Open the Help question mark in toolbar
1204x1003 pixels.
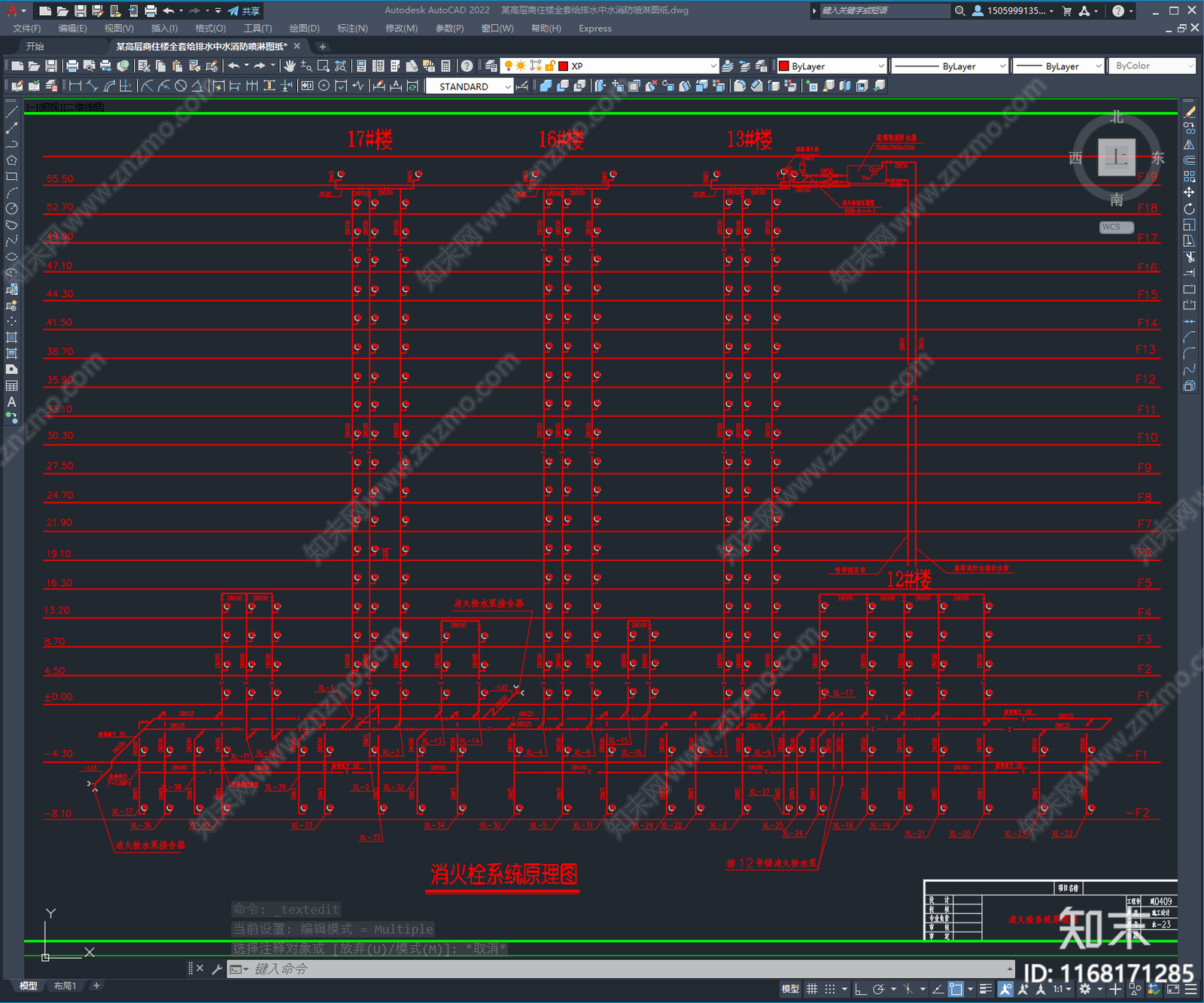coord(467,66)
